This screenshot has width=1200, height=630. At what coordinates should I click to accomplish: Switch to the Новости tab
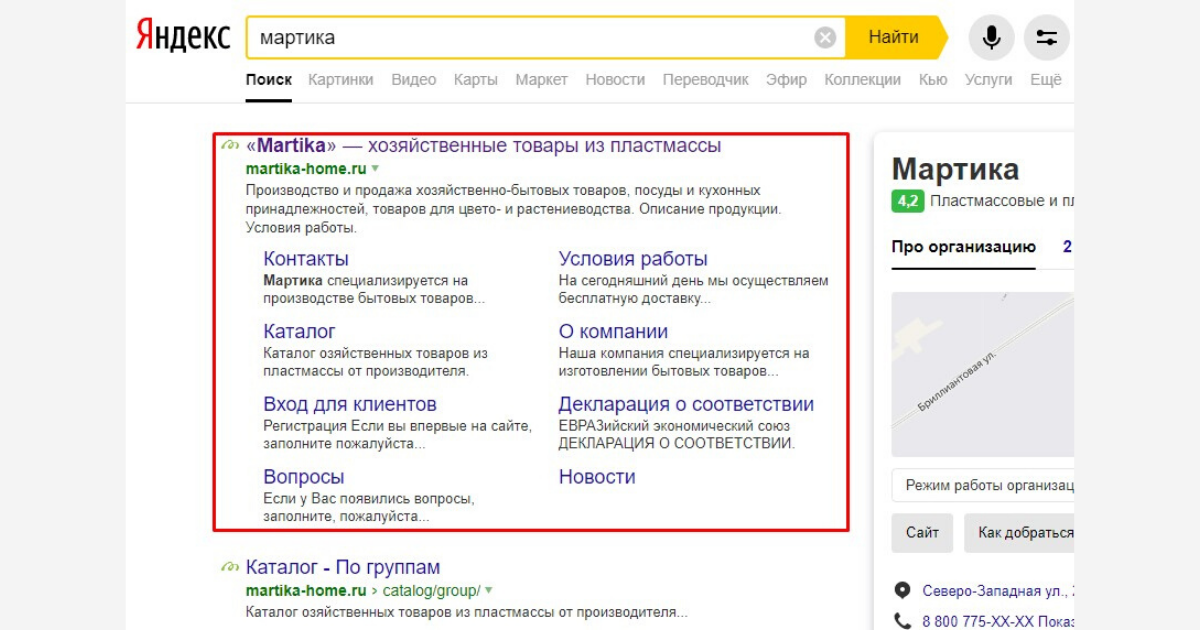tap(615, 80)
